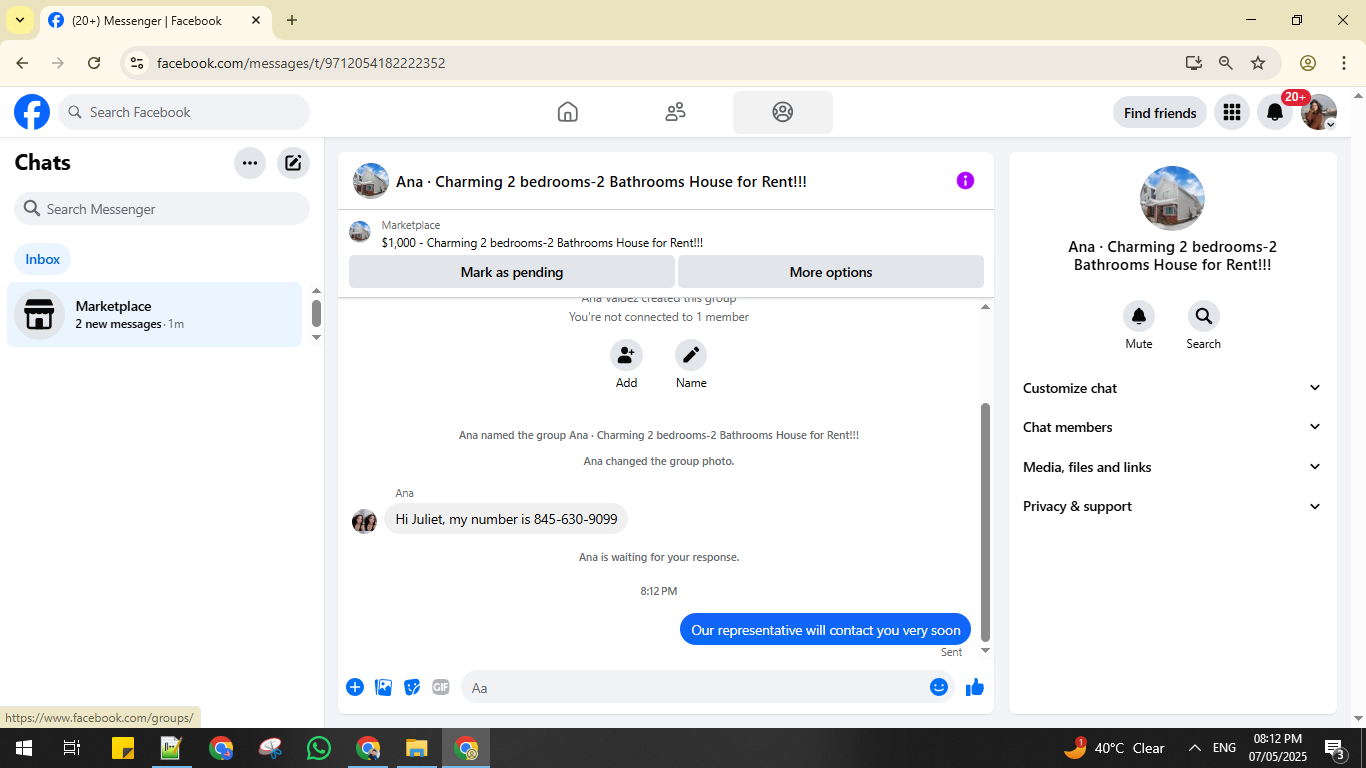The height and width of the screenshot is (768, 1366).
Task: Add people to the group chat
Action: click(626, 355)
